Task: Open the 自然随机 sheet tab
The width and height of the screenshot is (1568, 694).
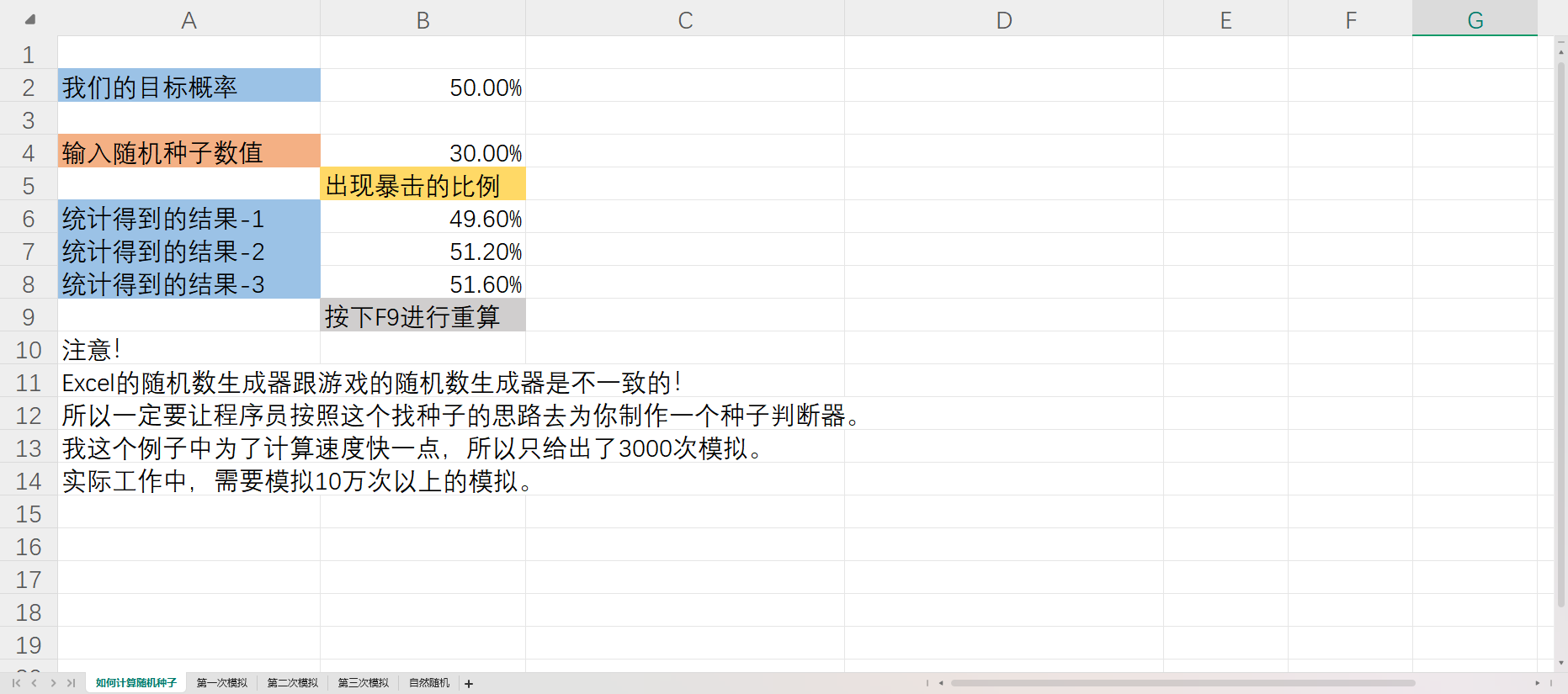Action: [429, 683]
